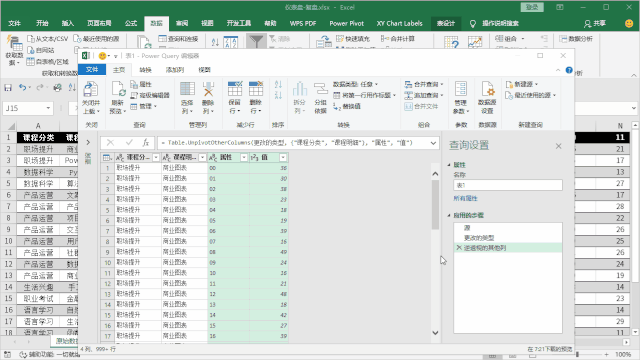Select the Changed Type (更改的类型) step
The height and width of the screenshot is (360, 640).
508,238
